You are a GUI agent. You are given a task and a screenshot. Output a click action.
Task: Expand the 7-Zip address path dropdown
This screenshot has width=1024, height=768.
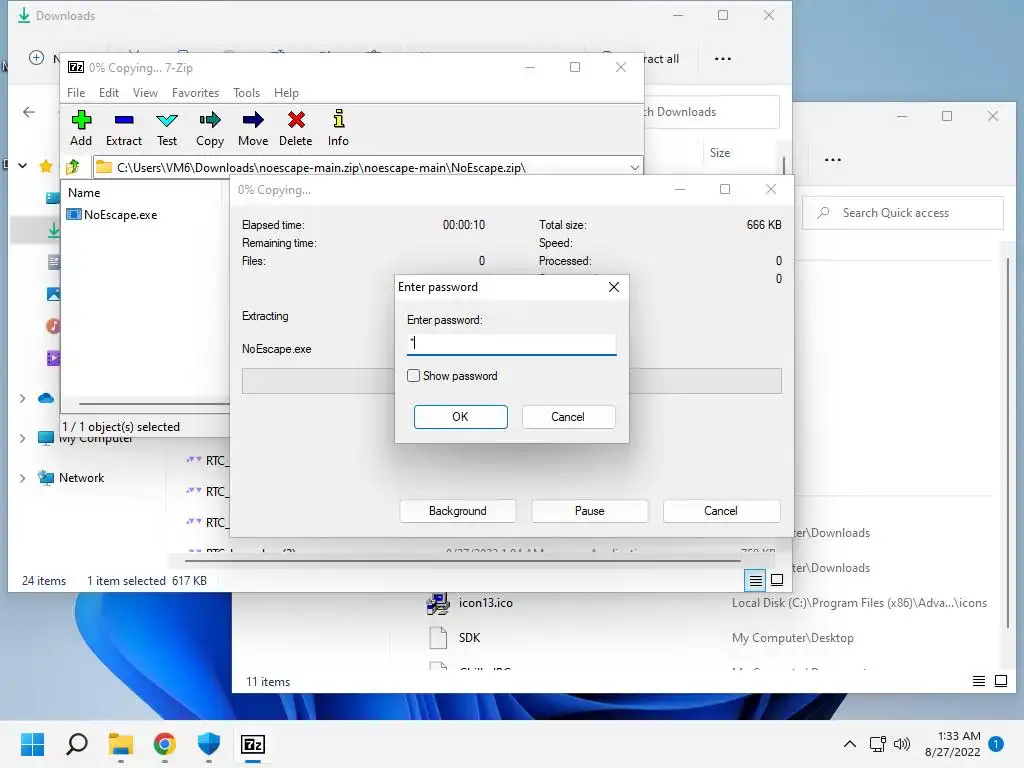pyautogui.click(x=634, y=168)
